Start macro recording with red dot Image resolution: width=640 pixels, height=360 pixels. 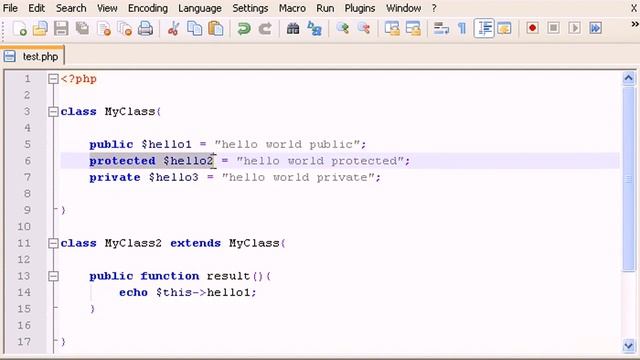(532, 28)
